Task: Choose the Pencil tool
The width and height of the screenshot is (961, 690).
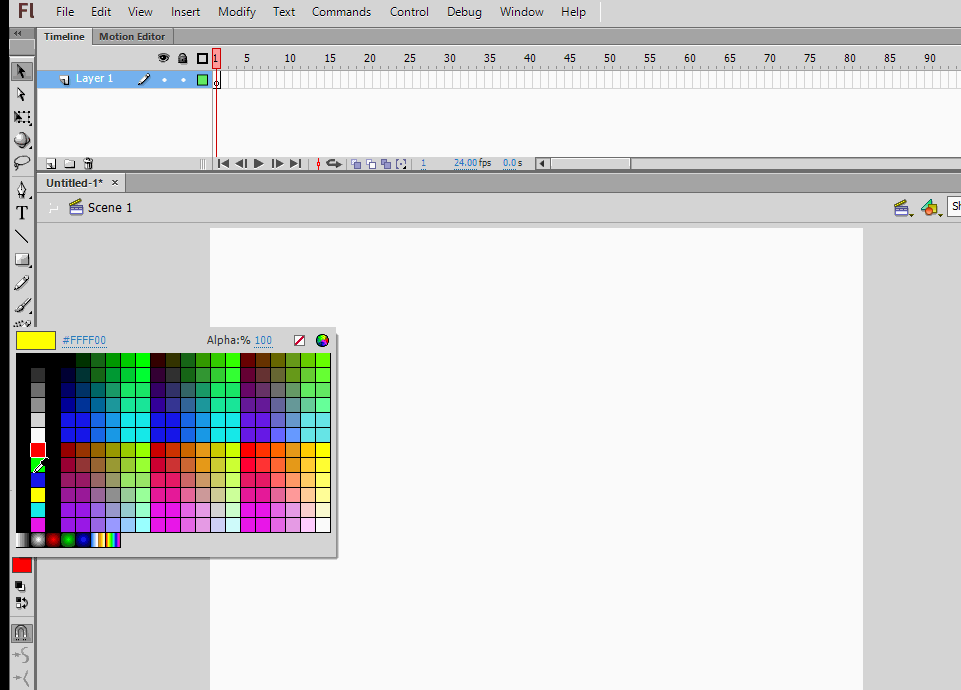Action: (21, 284)
